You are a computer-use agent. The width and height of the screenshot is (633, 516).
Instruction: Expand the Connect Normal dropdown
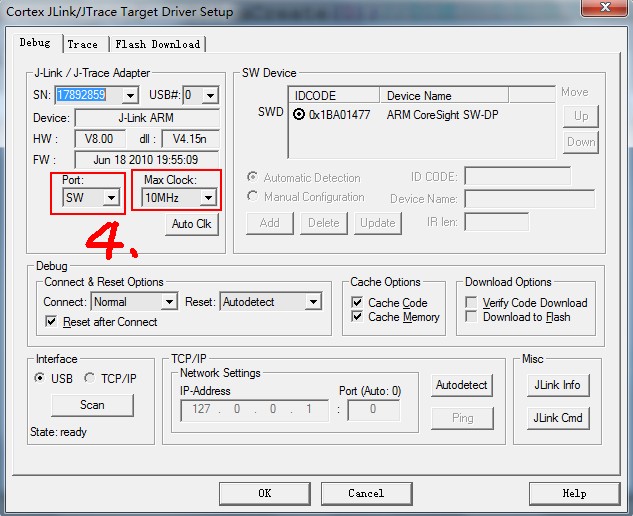[169, 302]
